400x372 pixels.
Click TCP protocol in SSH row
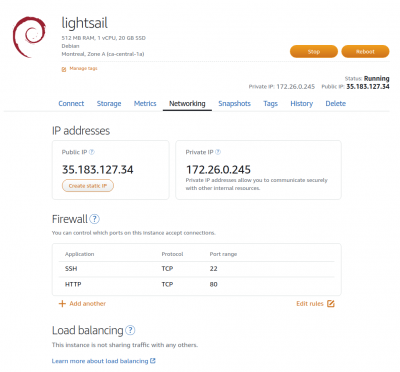tap(167, 269)
